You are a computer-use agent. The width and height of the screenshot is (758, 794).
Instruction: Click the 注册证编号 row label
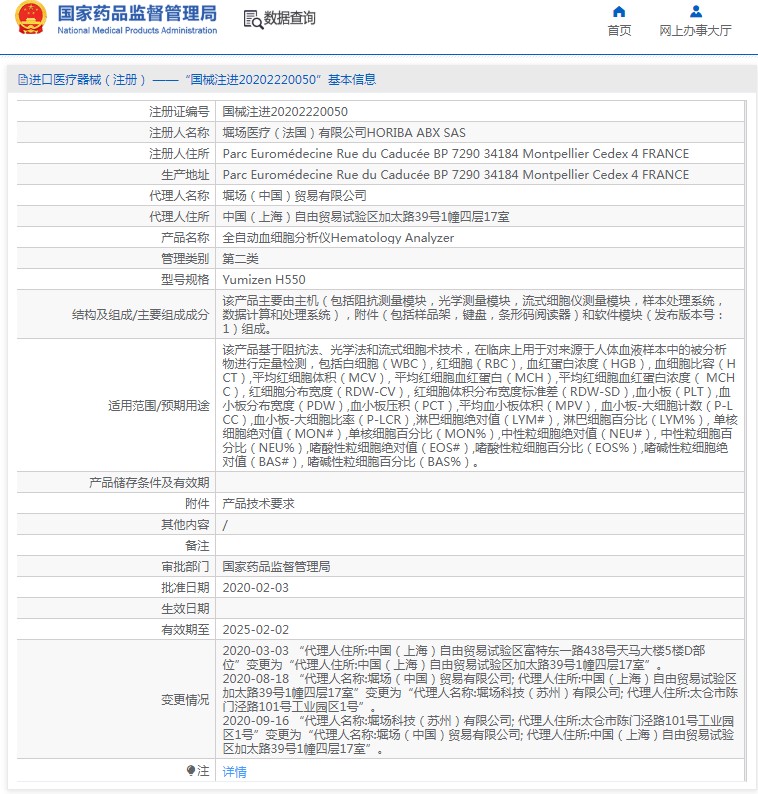click(179, 111)
